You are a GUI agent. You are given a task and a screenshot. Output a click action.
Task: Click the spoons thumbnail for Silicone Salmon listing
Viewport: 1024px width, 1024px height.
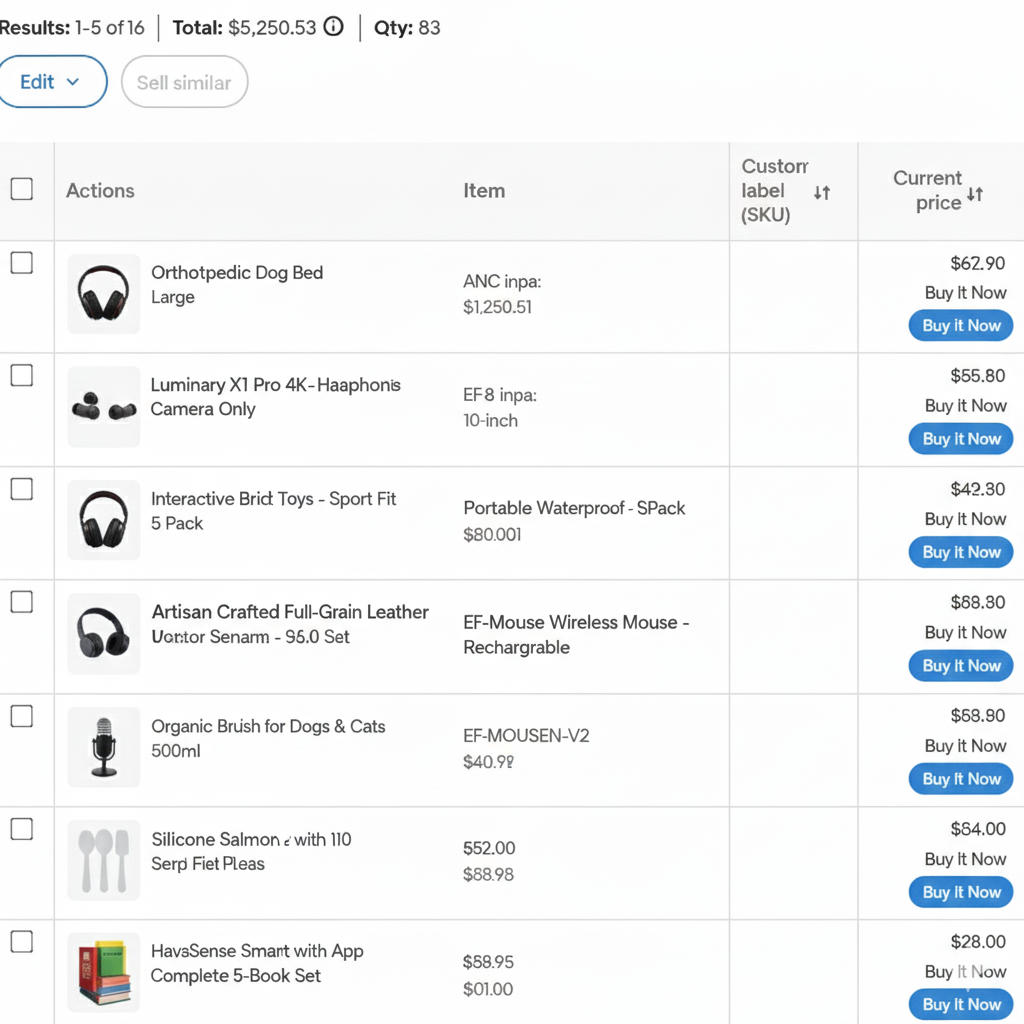pos(103,860)
